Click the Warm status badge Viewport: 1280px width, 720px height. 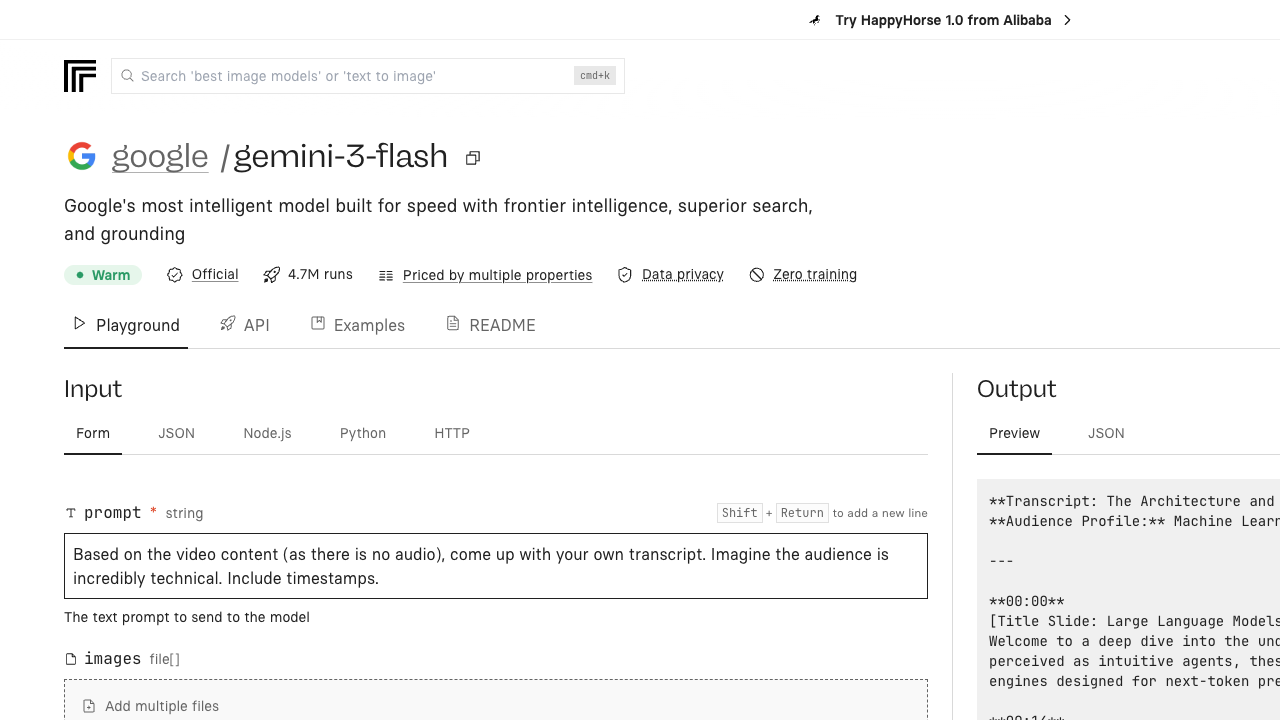pyautogui.click(x=103, y=275)
